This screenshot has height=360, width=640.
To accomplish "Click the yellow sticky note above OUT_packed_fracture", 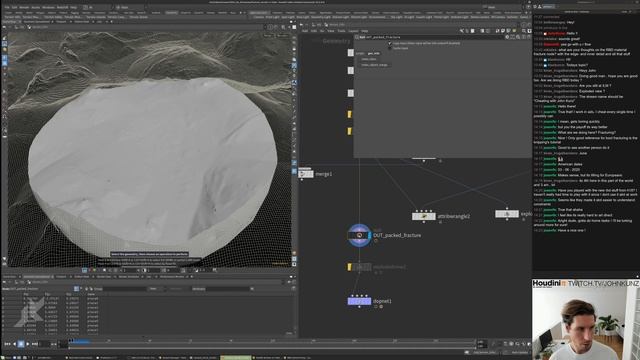I will 349,131.
